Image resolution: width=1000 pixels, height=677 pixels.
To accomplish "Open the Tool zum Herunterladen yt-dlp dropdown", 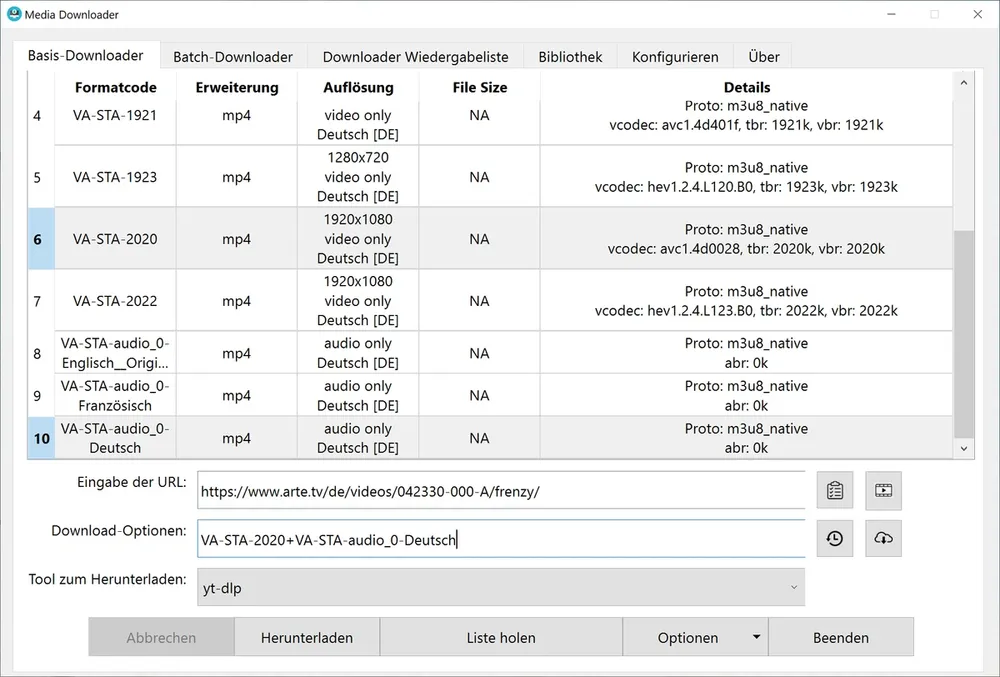I will (501, 588).
